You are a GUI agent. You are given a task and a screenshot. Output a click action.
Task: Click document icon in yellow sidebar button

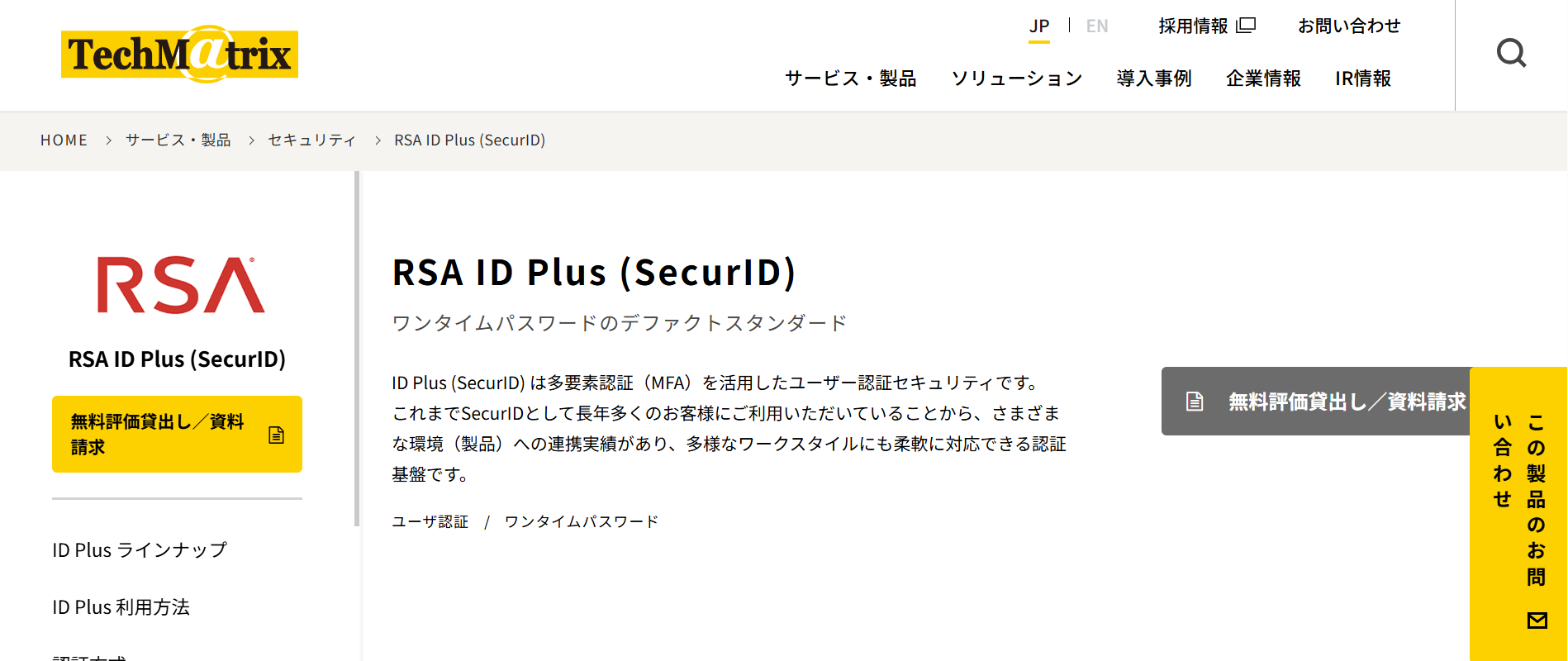(277, 435)
